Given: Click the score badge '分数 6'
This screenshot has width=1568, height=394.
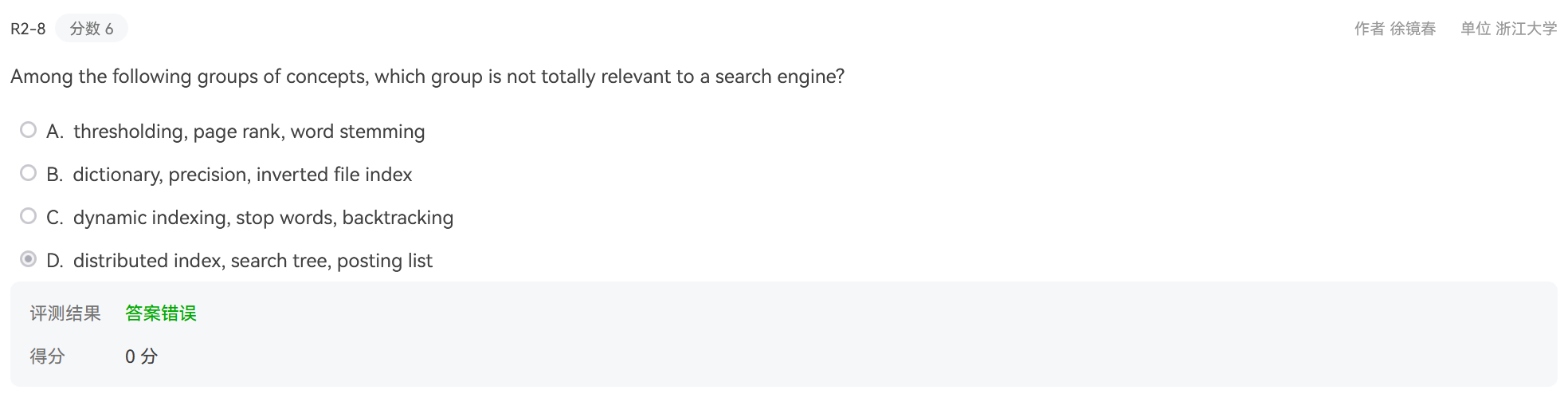Looking at the screenshot, I should click(x=92, y=29).
